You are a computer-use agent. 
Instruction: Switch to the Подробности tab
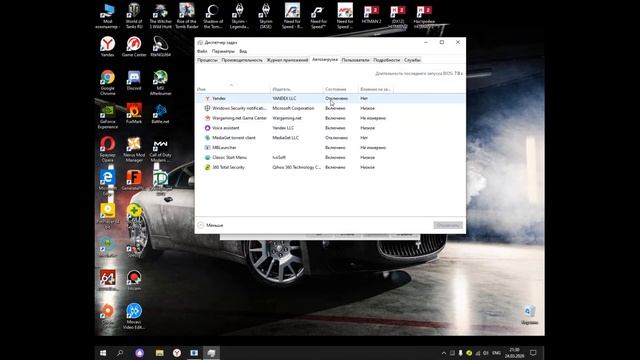click(x=387, y=60)
